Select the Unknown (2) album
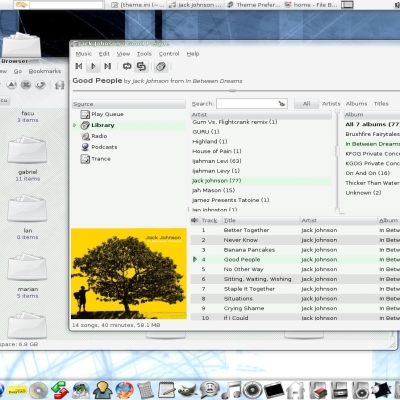 (363, 193)
